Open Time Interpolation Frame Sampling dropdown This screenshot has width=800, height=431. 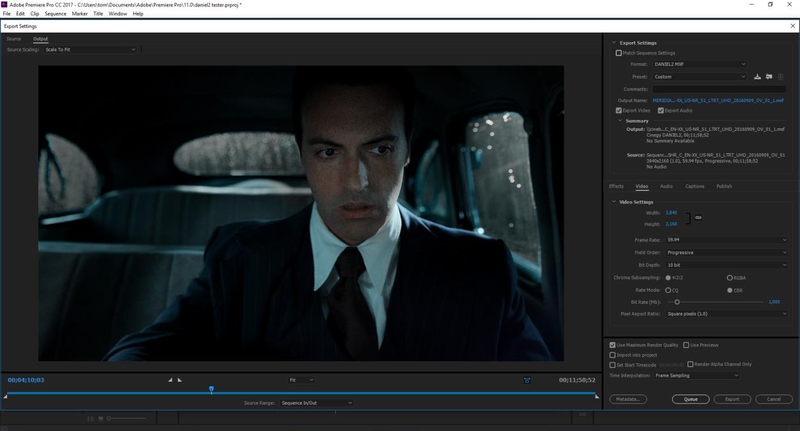[x=697, y=375]
